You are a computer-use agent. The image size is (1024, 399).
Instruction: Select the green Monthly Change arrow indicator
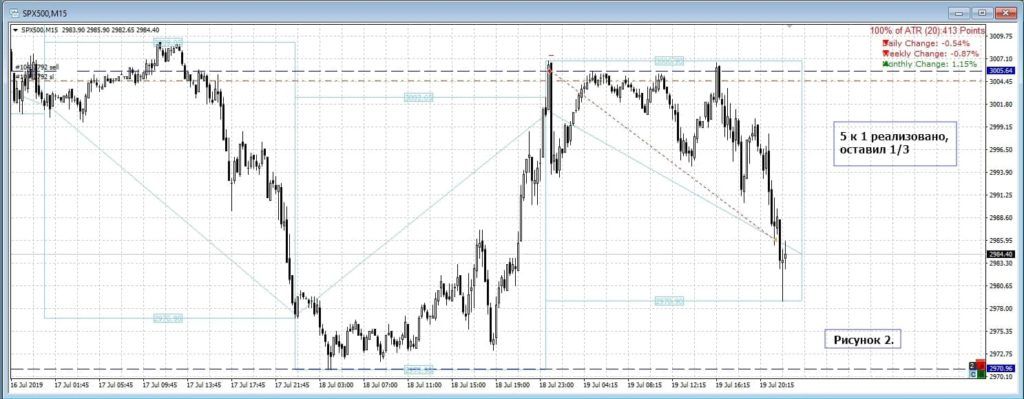tap(885, 64)
